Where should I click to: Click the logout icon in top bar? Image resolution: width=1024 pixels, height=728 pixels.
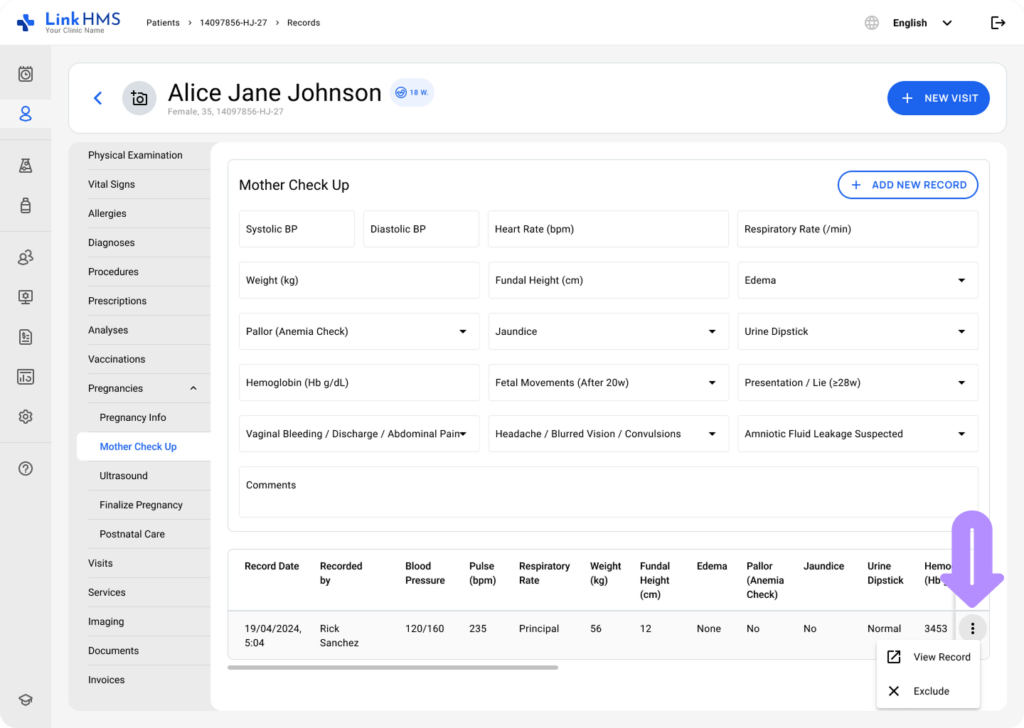pyautogui.click(x=997, y=23)
